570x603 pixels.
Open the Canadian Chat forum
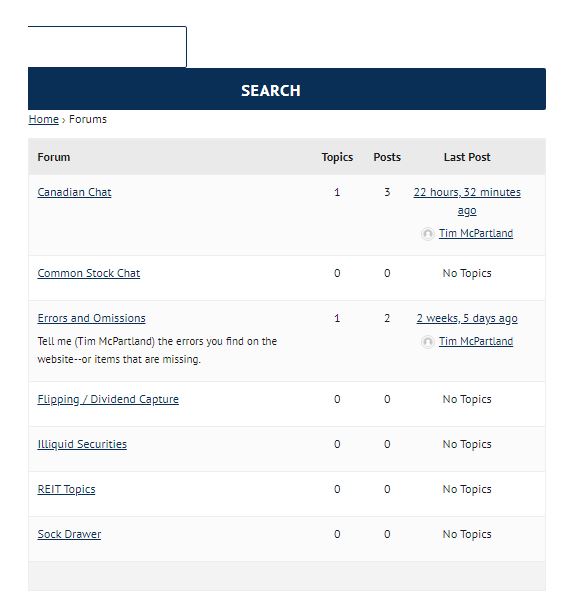[74, 192]
